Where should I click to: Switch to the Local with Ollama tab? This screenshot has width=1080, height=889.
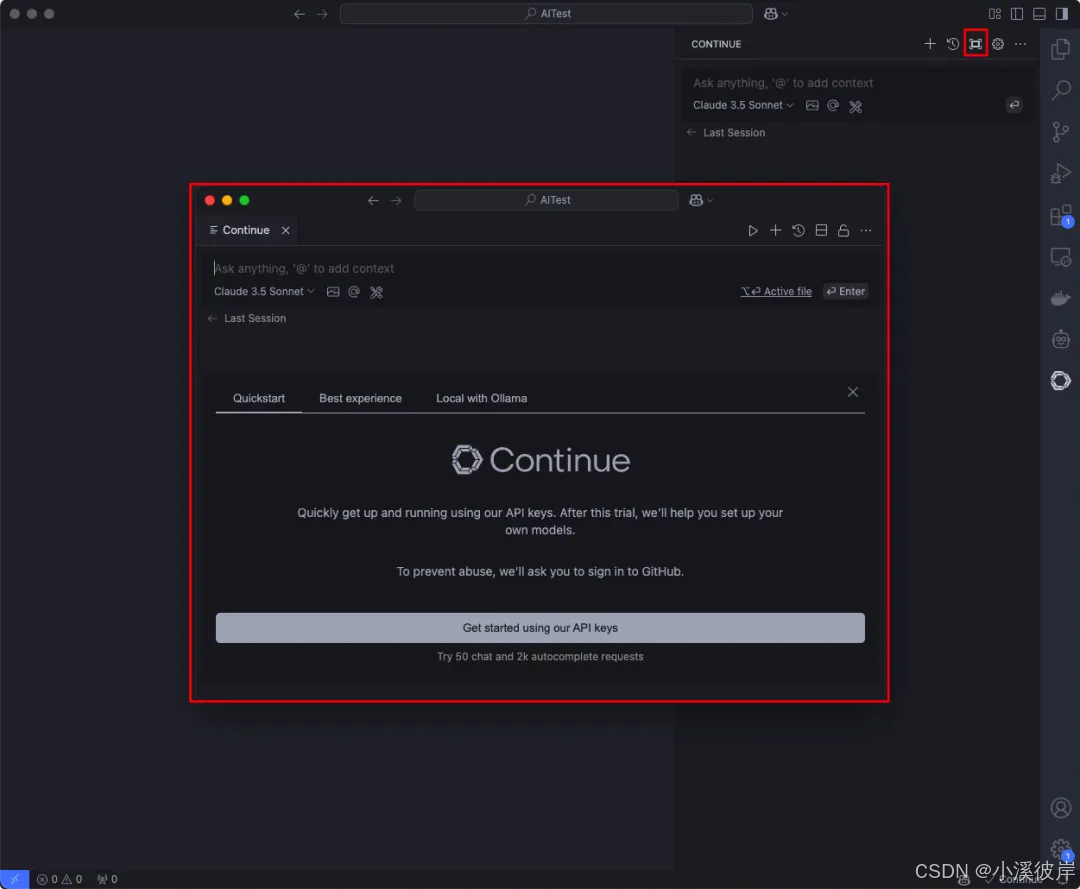coord(481,398)
